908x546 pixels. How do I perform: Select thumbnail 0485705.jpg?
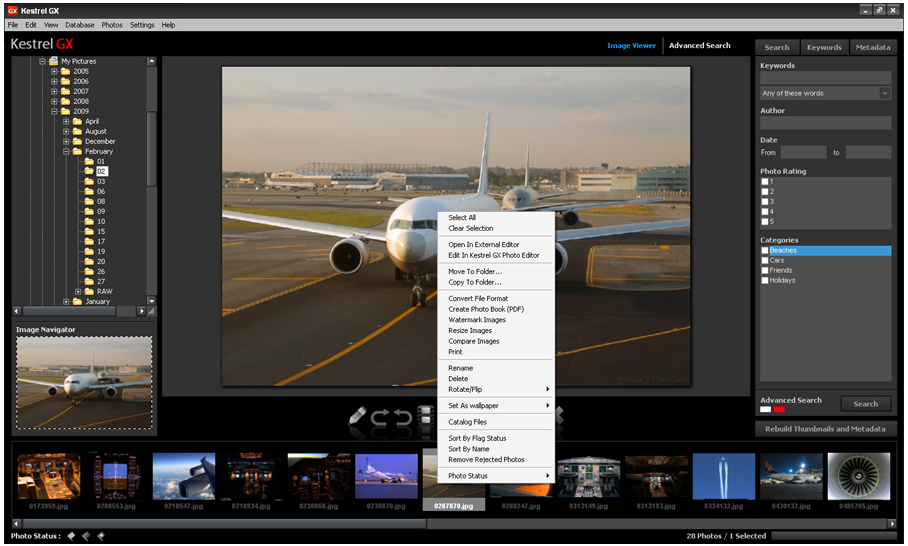coord(859,477)
